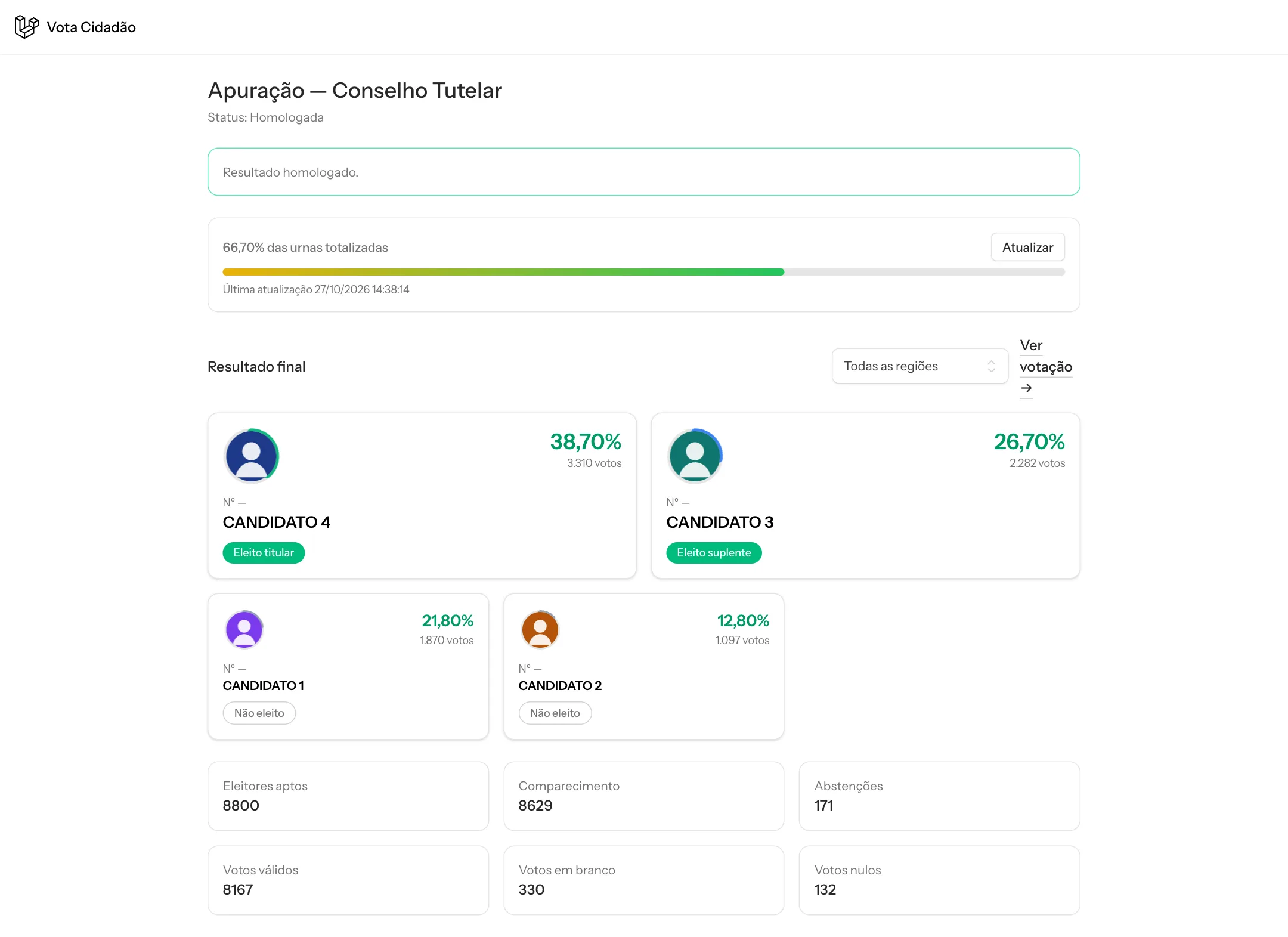Click the 21,80% percentage
The image size is (1288, 937).
448,621
